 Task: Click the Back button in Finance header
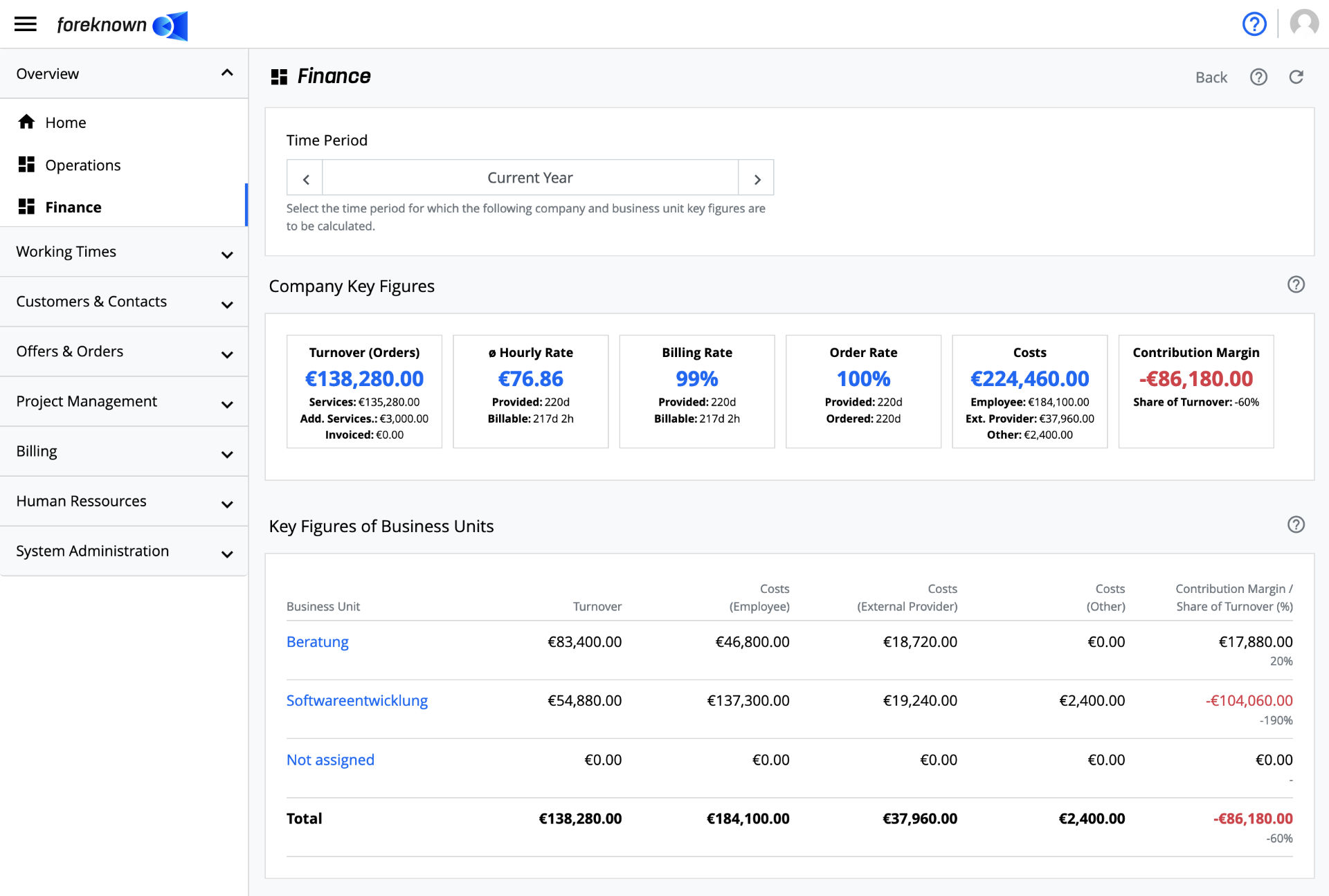[1213, 75]
